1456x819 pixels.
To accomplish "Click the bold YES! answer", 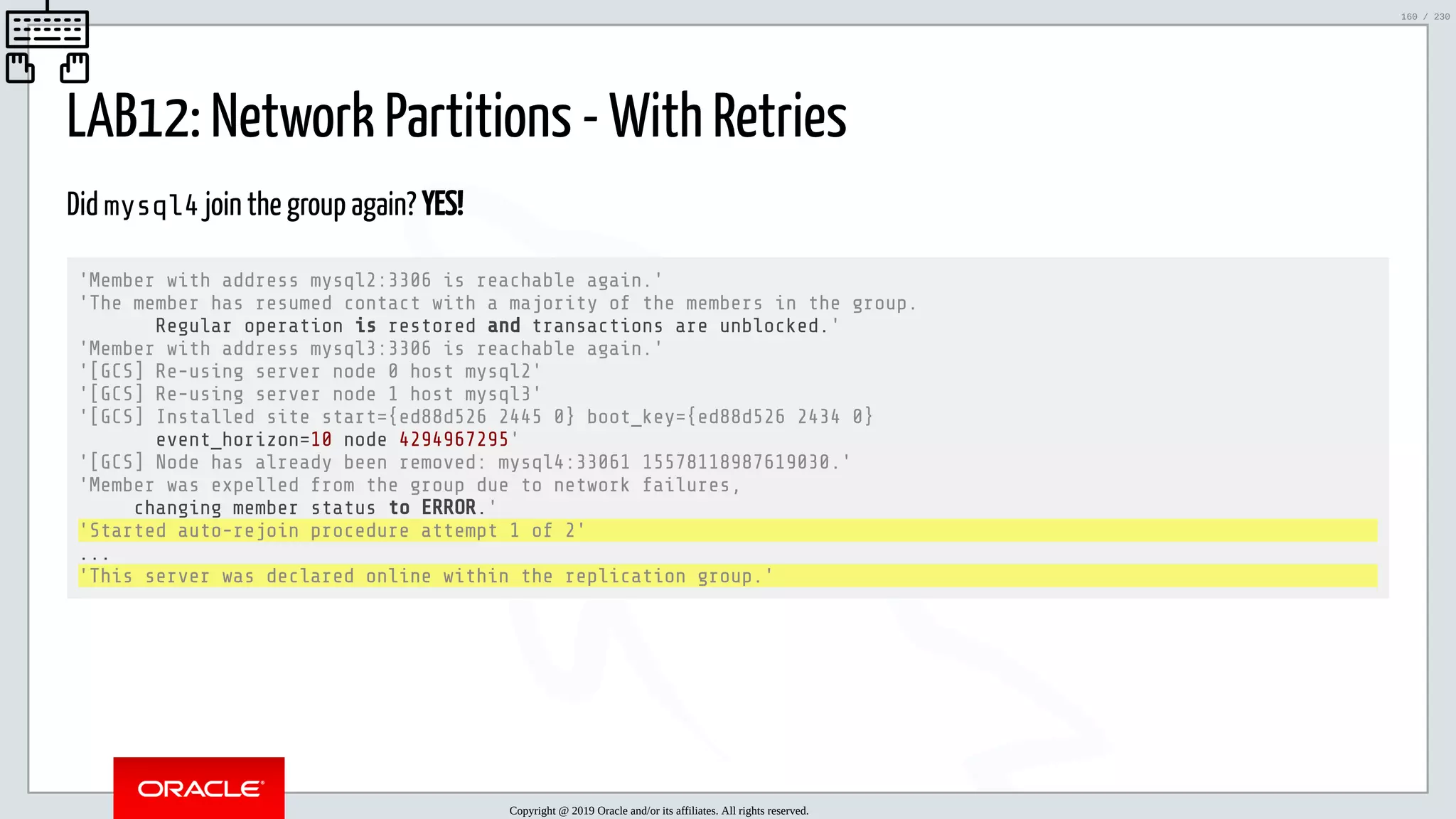I will [x=442, y=204].
